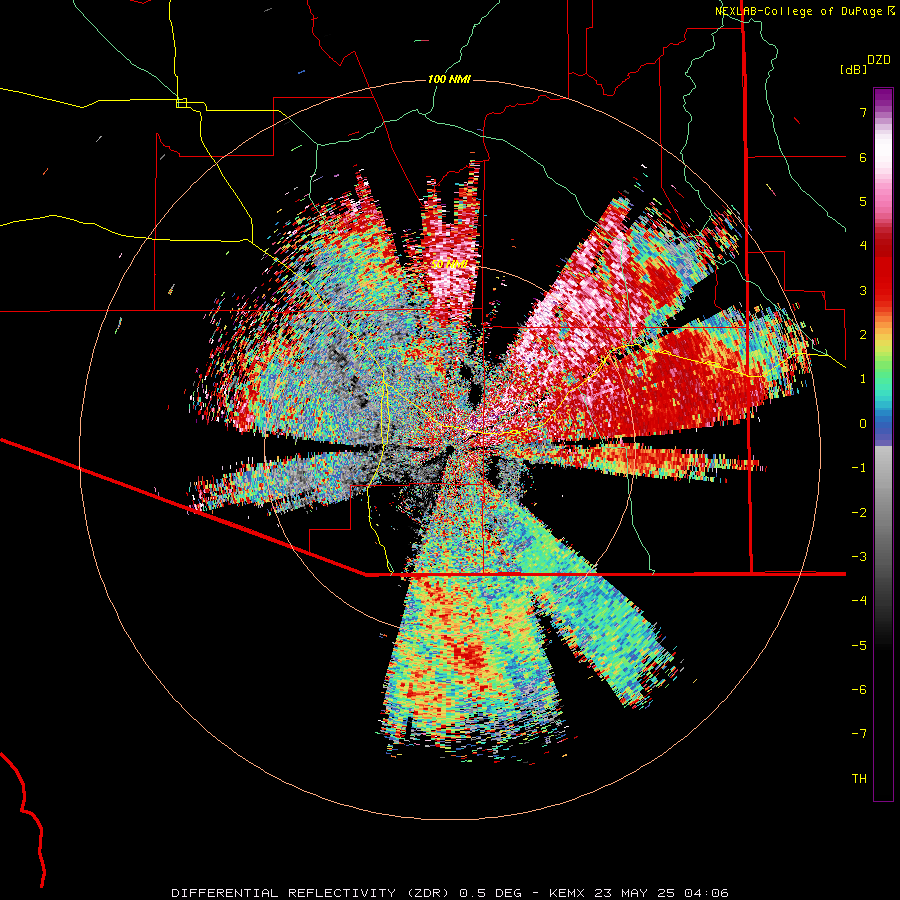Viewport: 900px width, 900px height.
Task: Click the color scale value -6
Action: (x=859, y=690)
